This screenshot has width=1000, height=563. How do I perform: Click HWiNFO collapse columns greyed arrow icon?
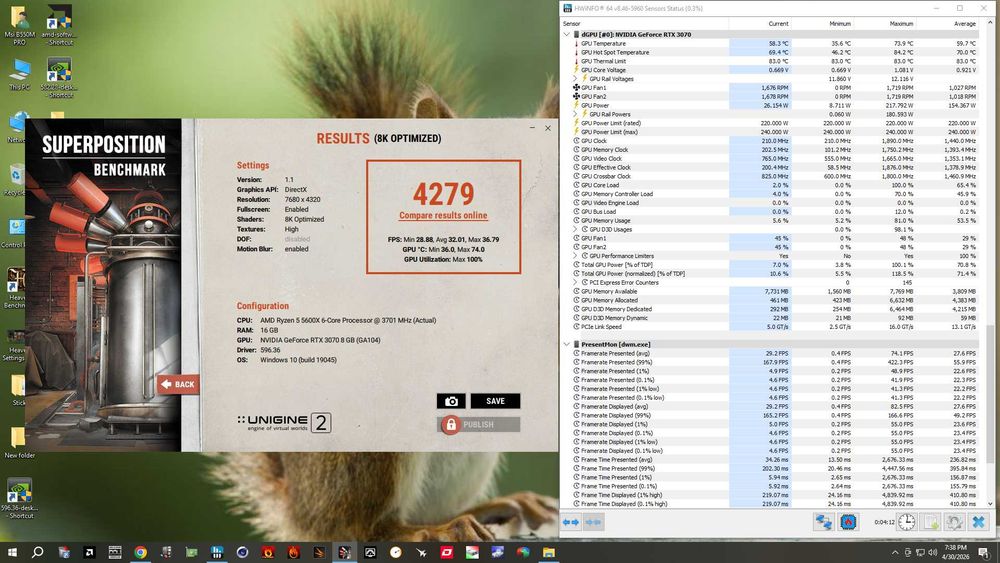pos(593,522)
